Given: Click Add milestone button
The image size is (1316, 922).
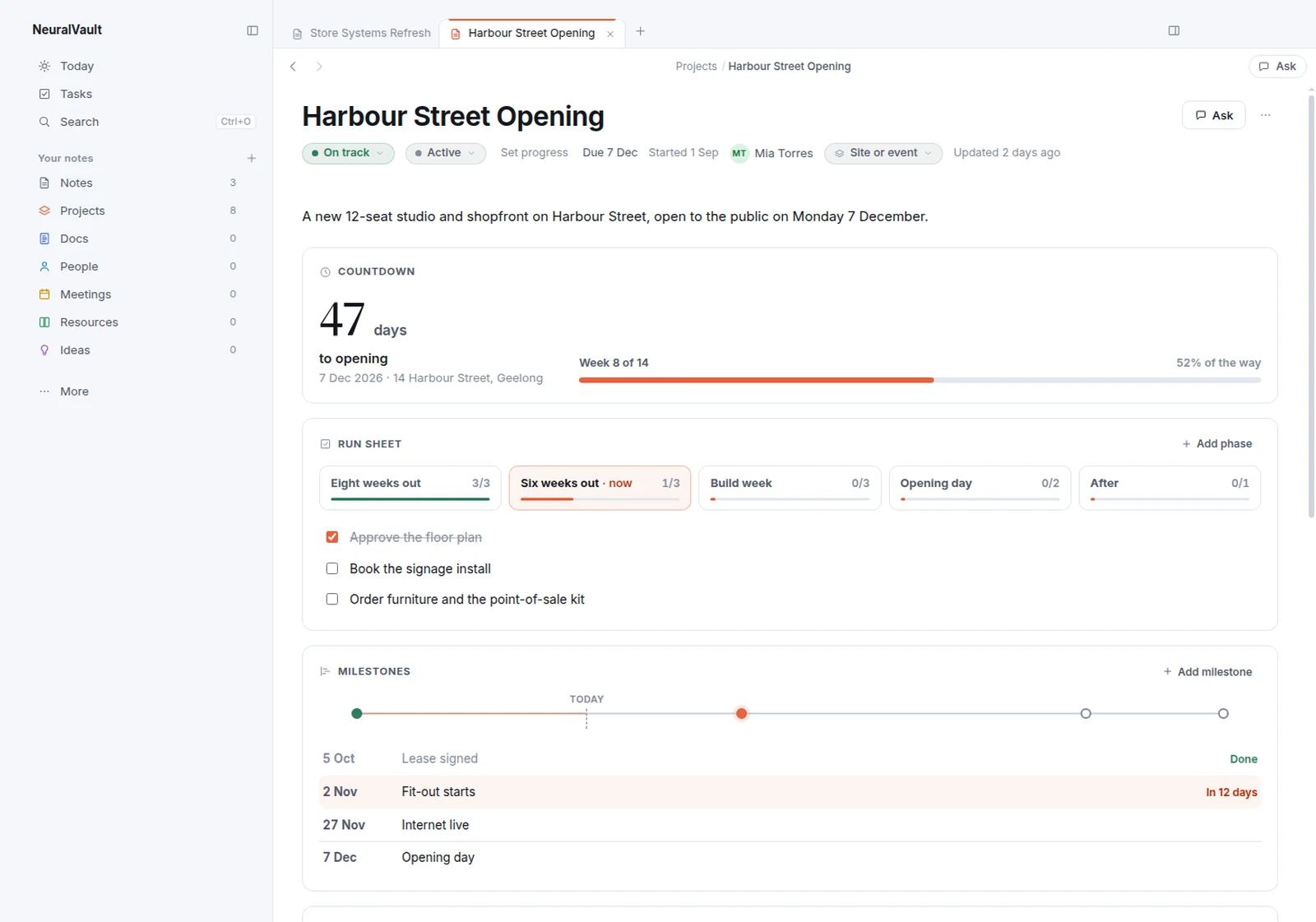Looking at the screenshot, I should [x=1207, y=672].
